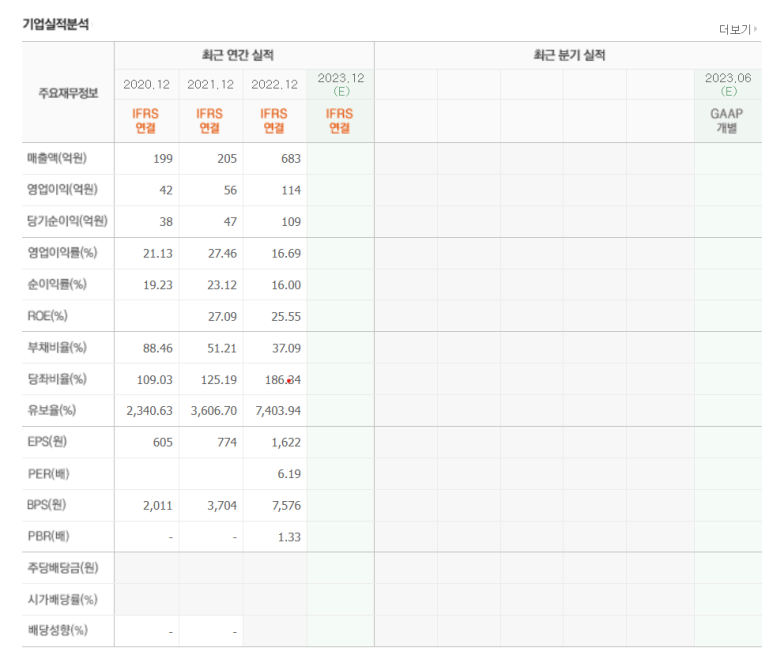The image size is (773, 648).
Task: Select the 2023.12 (E) column header
Action: tap(341, 85)
